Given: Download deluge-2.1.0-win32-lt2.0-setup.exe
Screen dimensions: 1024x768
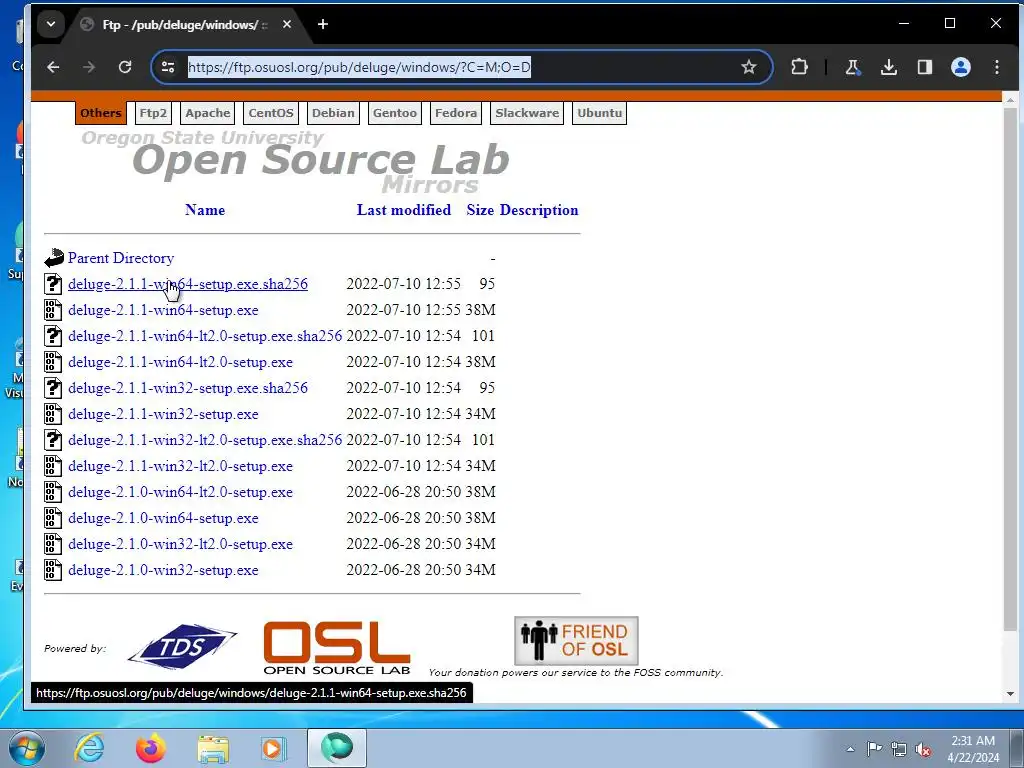Looking at the screenshot, I should tap(180, 545).
